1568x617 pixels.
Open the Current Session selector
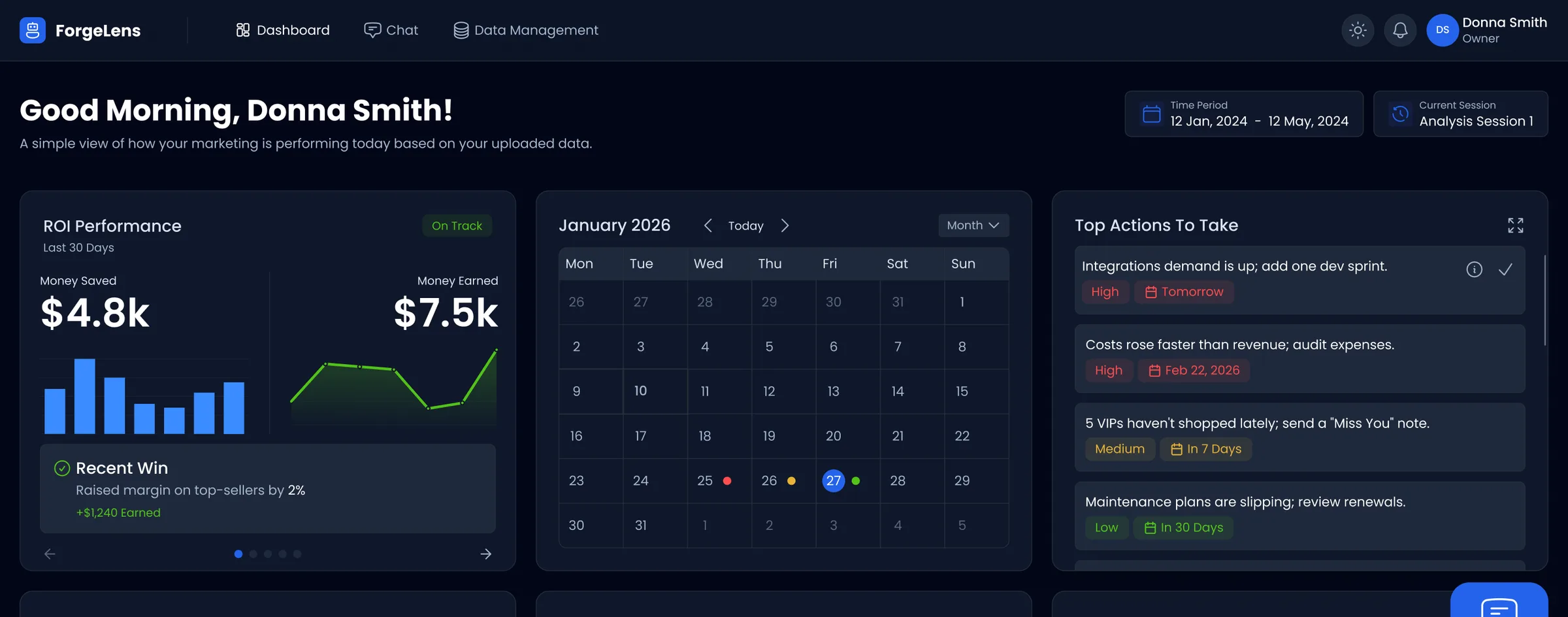[x=1461, y=114]
